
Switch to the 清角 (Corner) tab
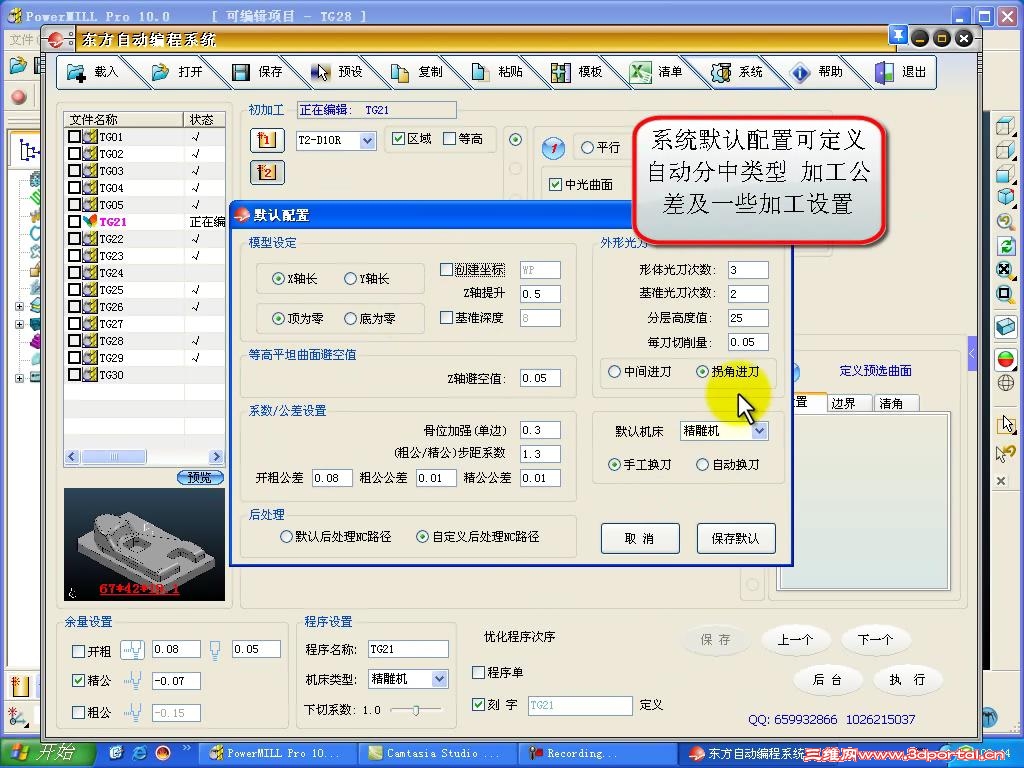(895, 403)
